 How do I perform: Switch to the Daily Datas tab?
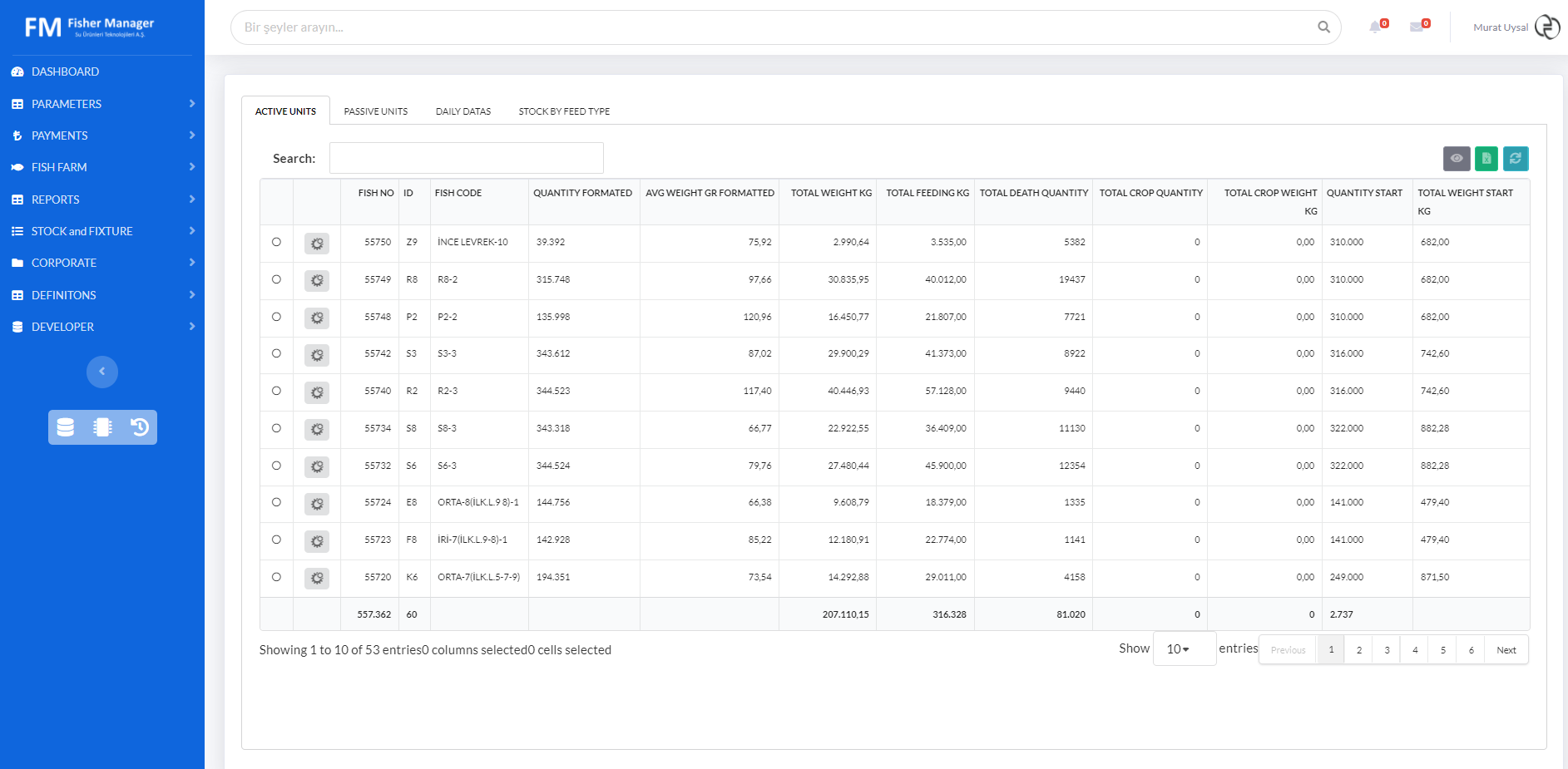[x=463, y=111]
